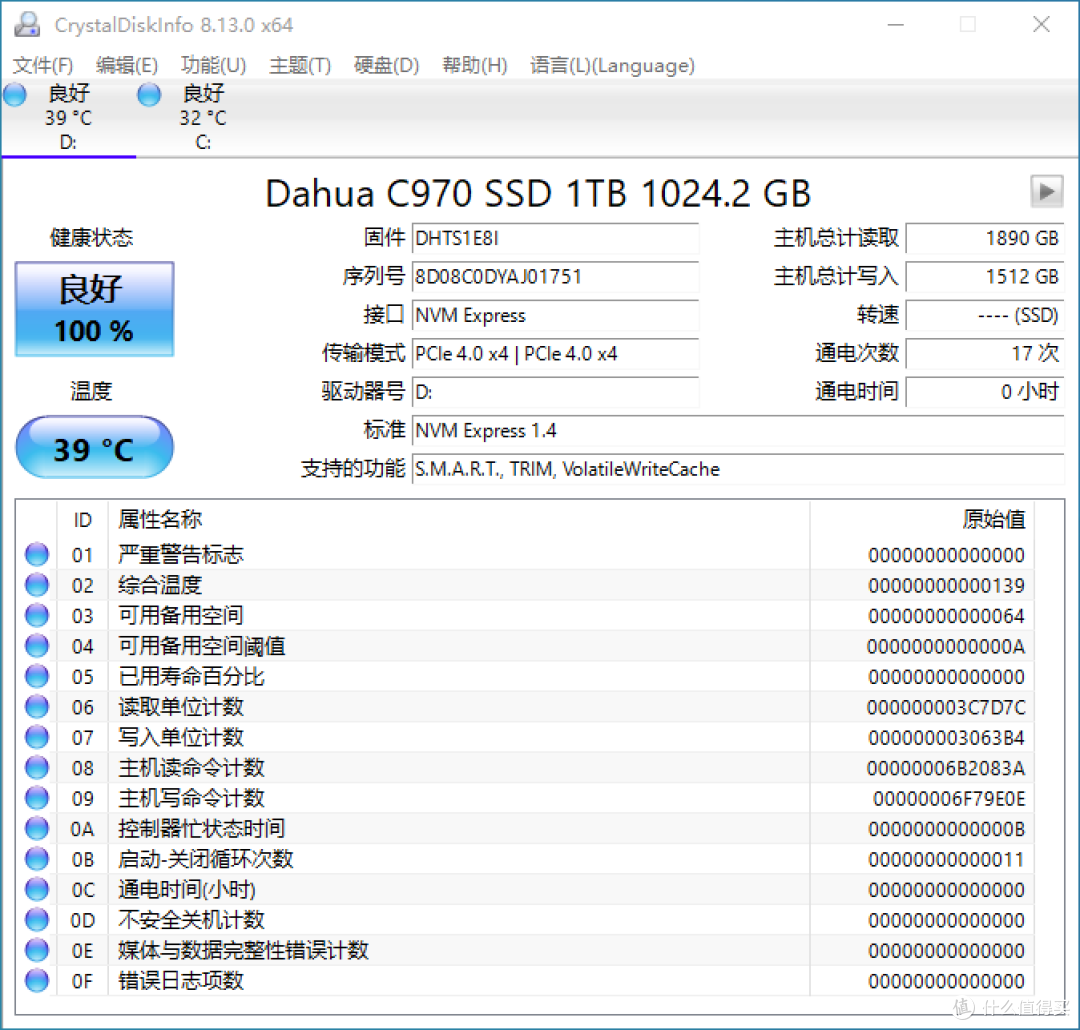Click the blue status dot beside 错误日志项数
The image size is (1080, 1030).
pos(36,981)
